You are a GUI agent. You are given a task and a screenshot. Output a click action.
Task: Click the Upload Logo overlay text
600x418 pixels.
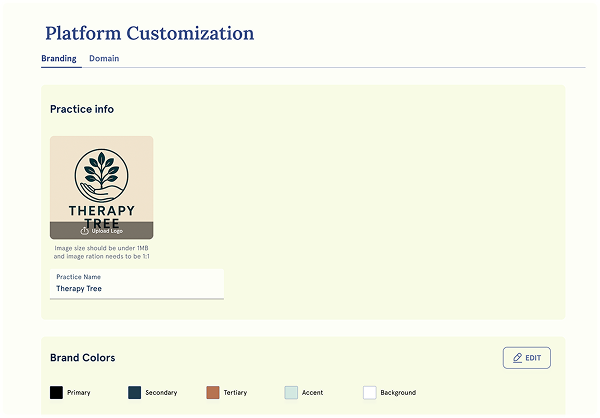coord(106,231)
